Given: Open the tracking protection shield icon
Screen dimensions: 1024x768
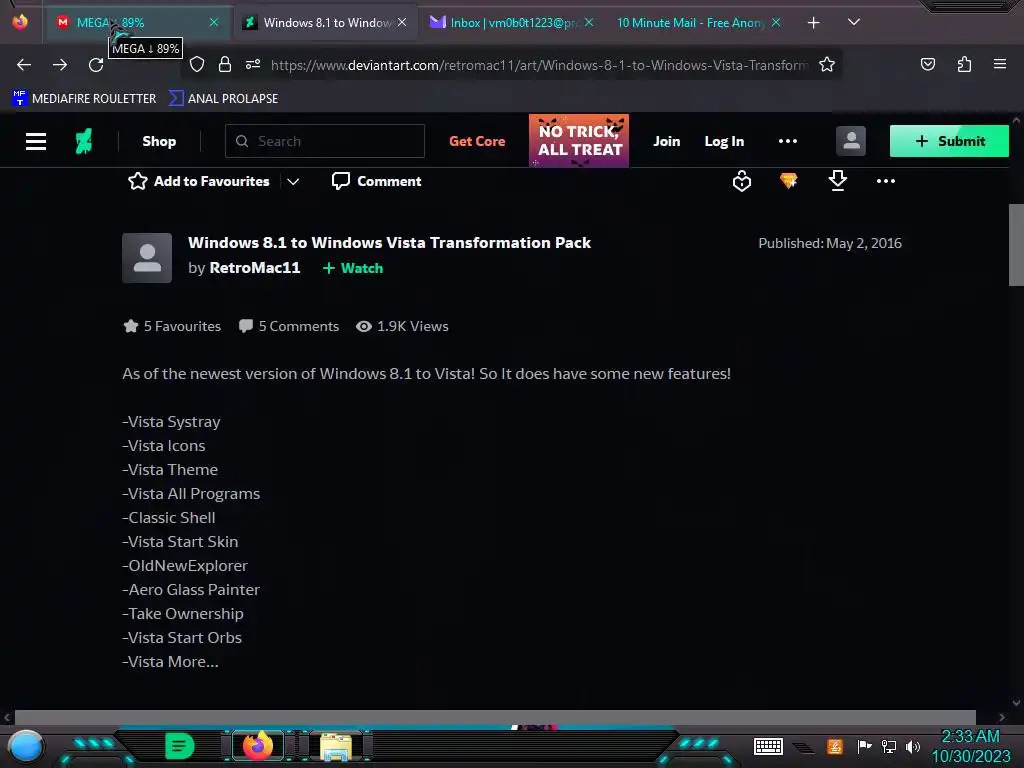Looking at the screenshot, I should tap(197, 64).
